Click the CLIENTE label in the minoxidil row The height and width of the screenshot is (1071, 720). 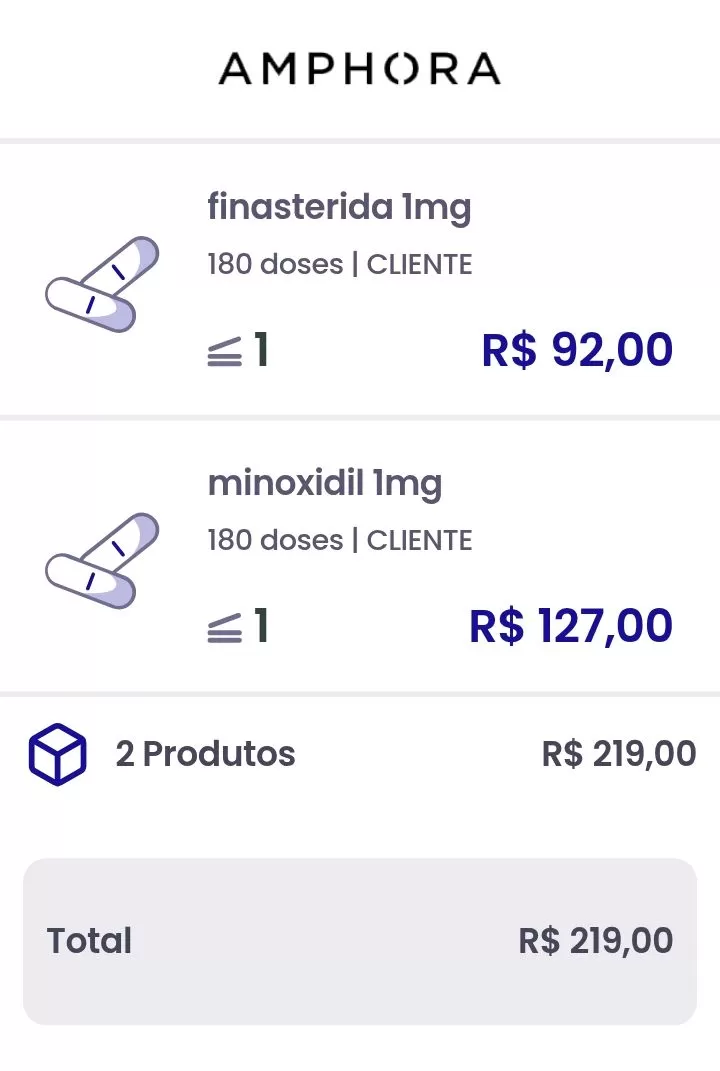pos(420,541)
